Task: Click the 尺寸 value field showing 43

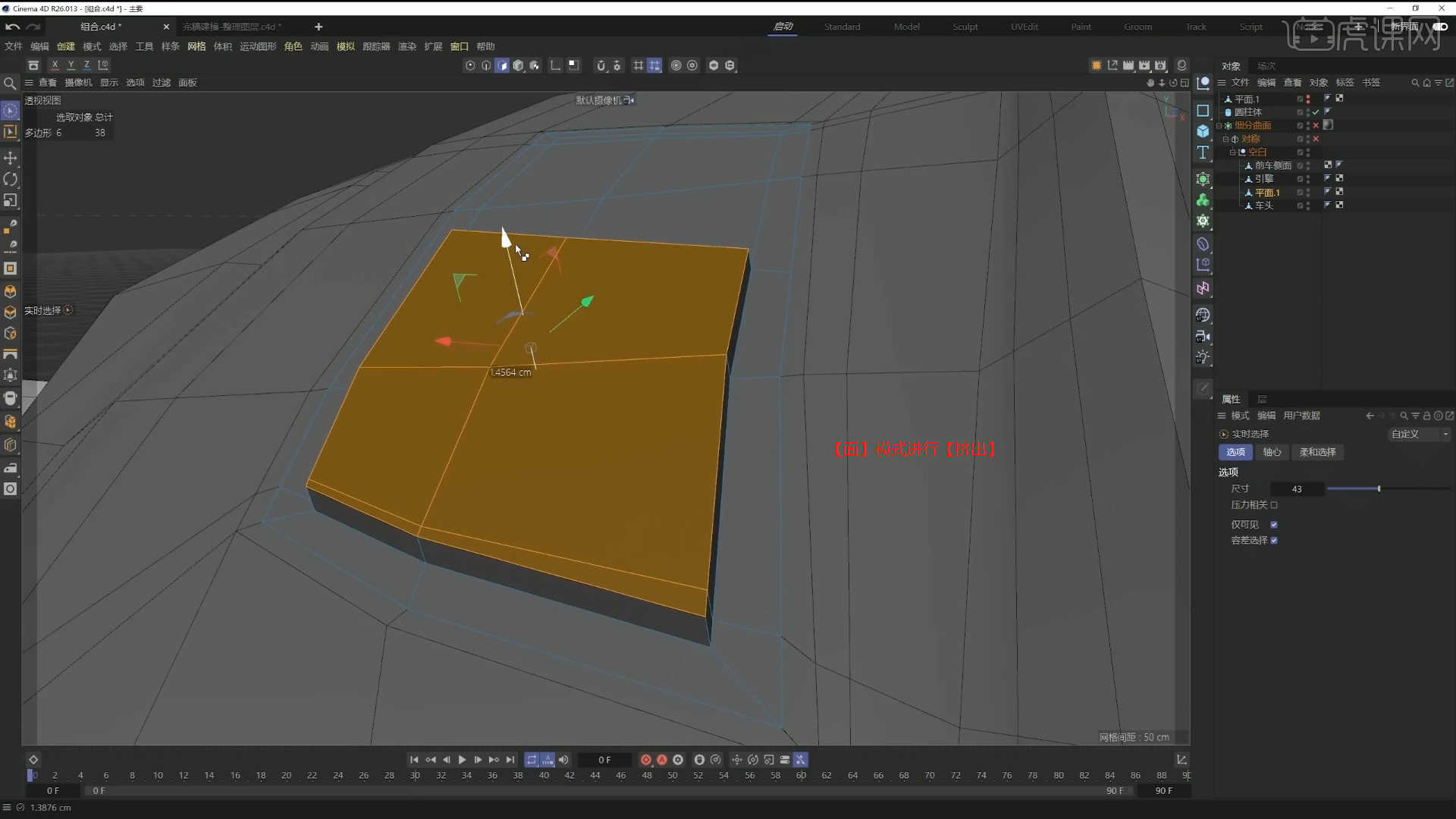Action: click(1297, 489)
